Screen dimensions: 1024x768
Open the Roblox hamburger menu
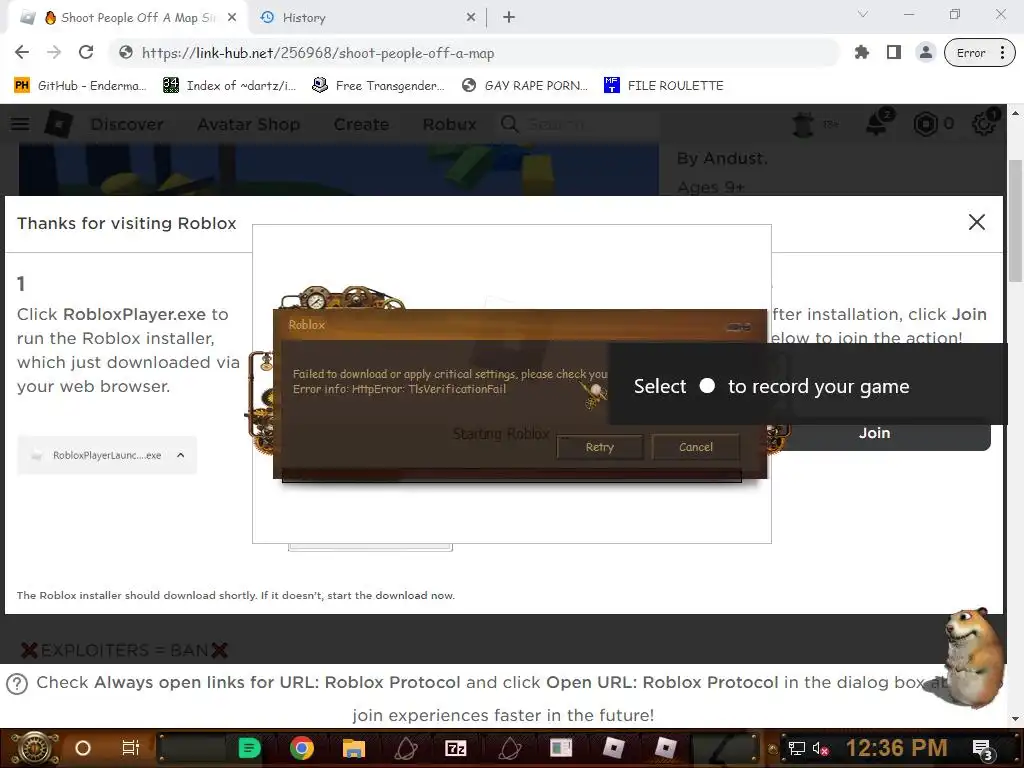[x=20, y=124]
